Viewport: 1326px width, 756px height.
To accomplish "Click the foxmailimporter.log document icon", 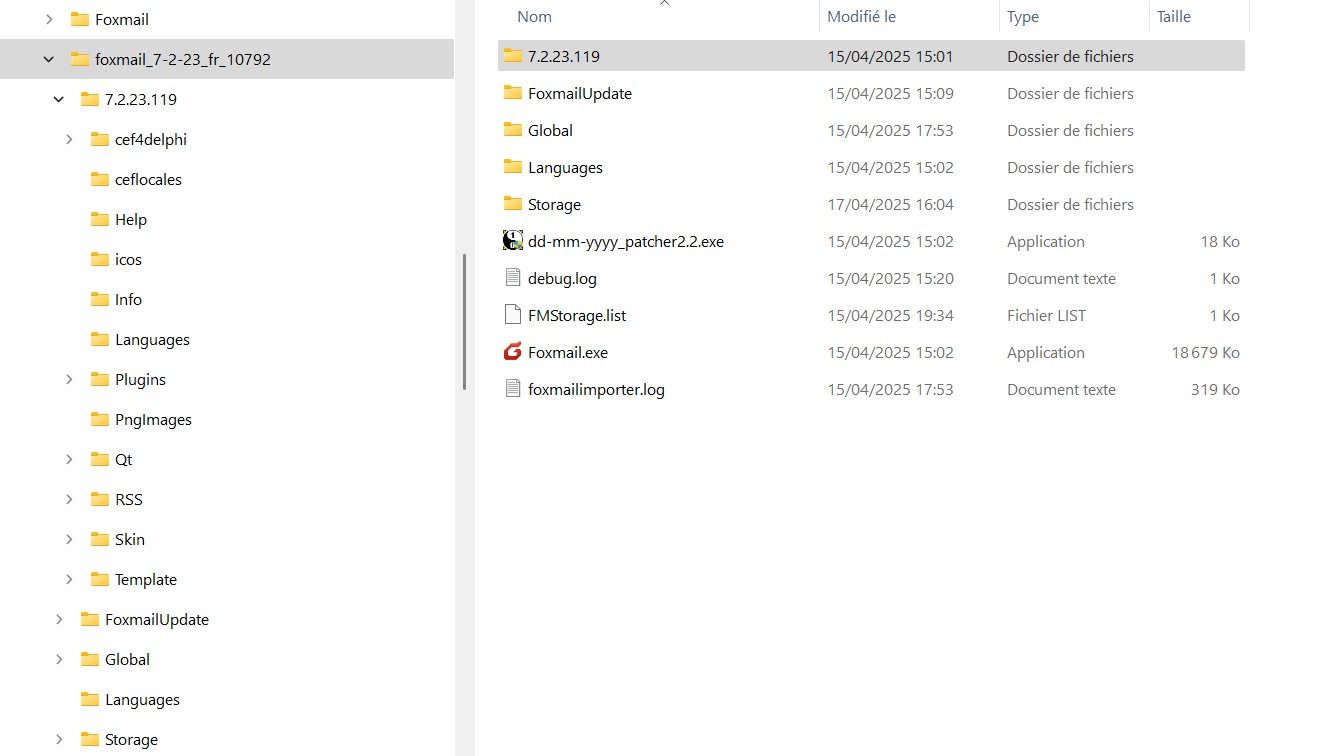I will click(x=513, y=389).
